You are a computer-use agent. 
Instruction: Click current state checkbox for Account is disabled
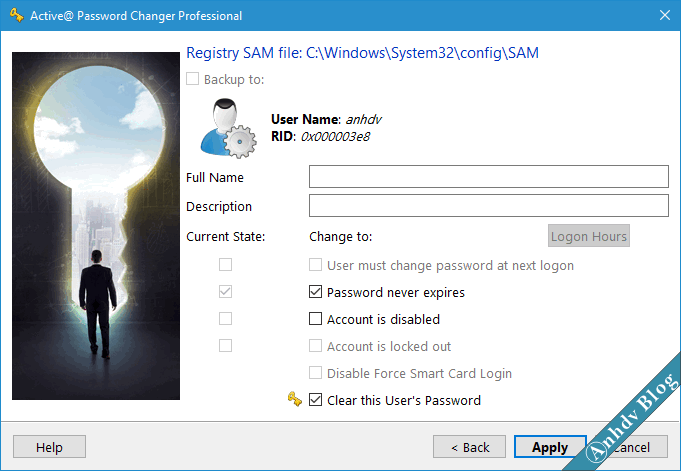(x=225, y=318)
